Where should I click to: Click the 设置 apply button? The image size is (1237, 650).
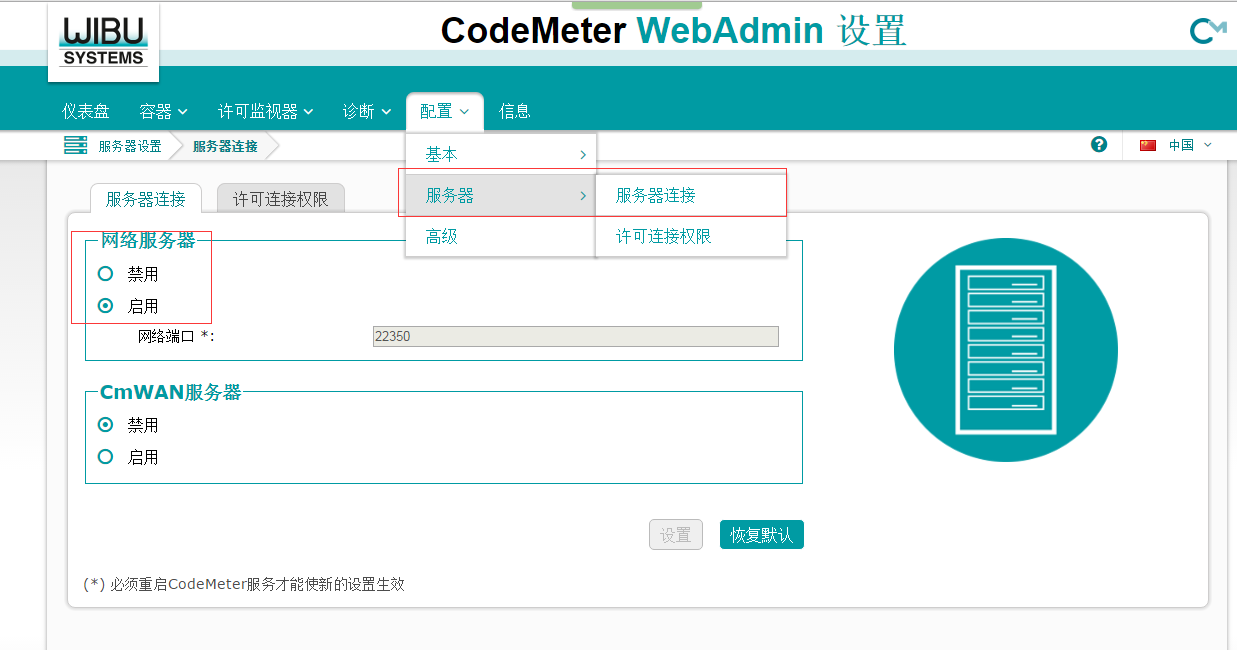tap(676, 535)
